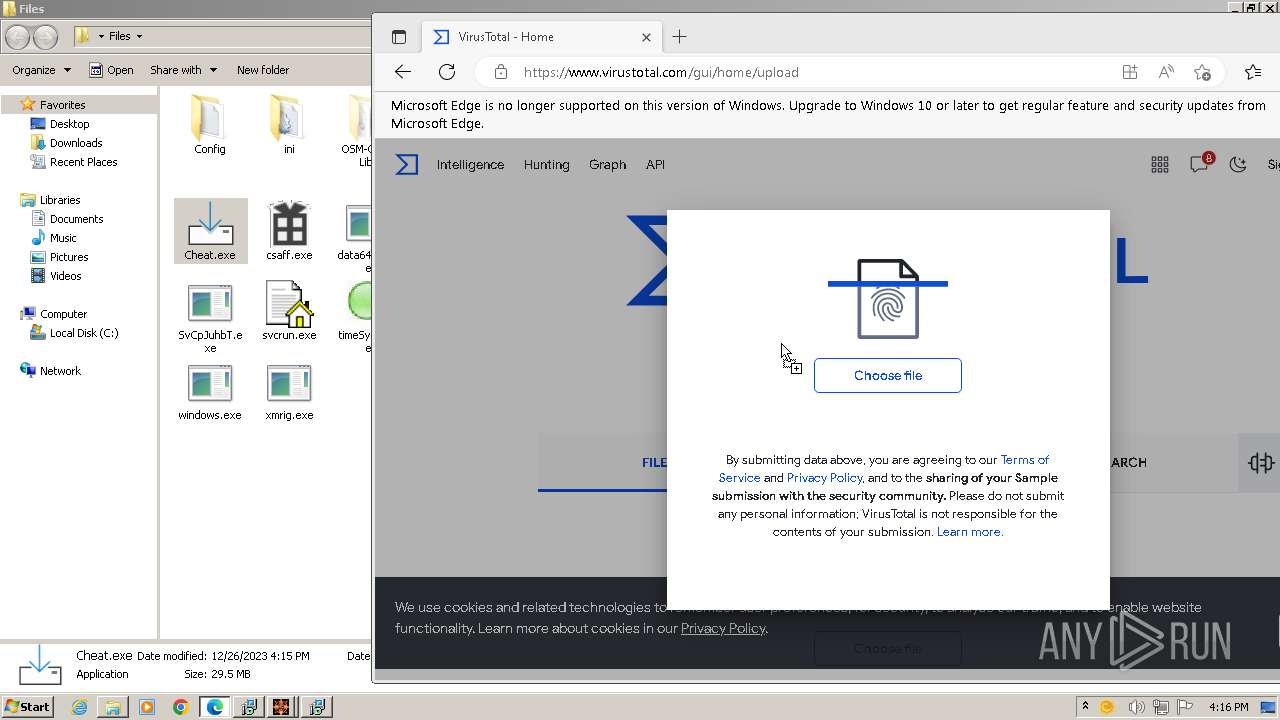Select Network in navigation pane
1280x720 pixels.
[60, 371]
